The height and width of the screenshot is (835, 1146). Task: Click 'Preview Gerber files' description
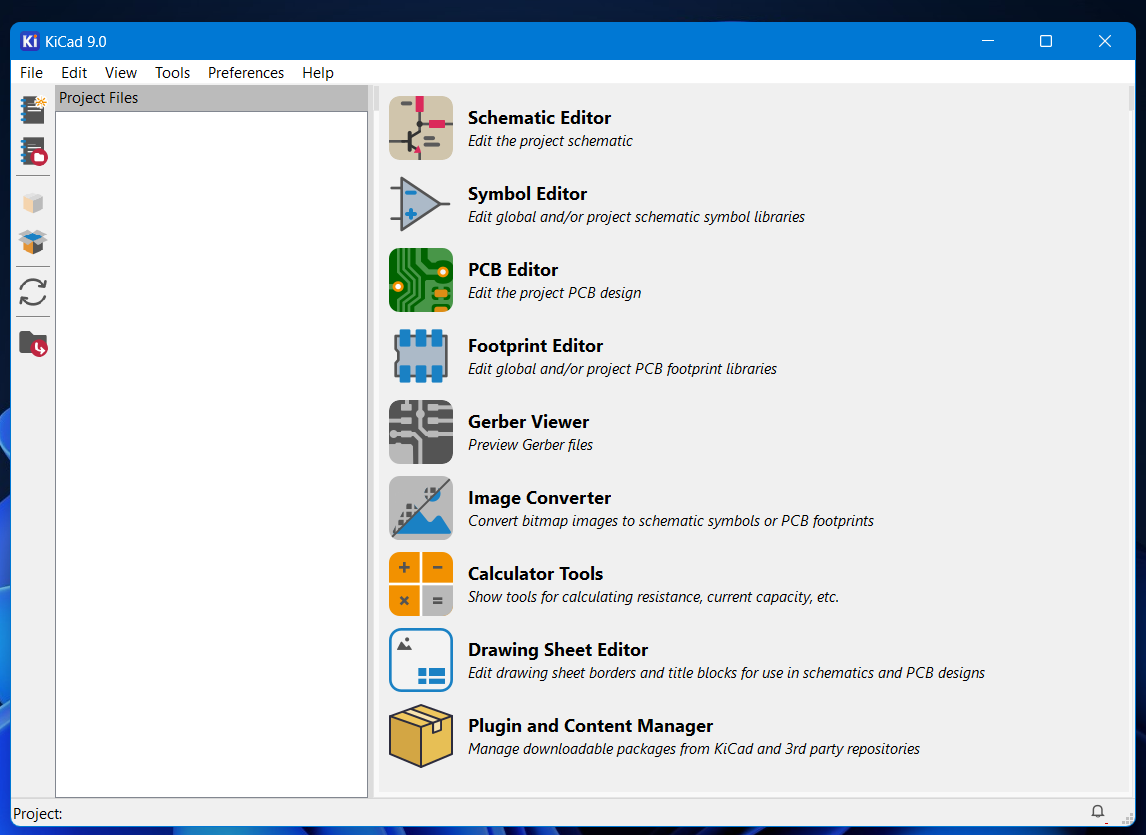tap(531, 445)
